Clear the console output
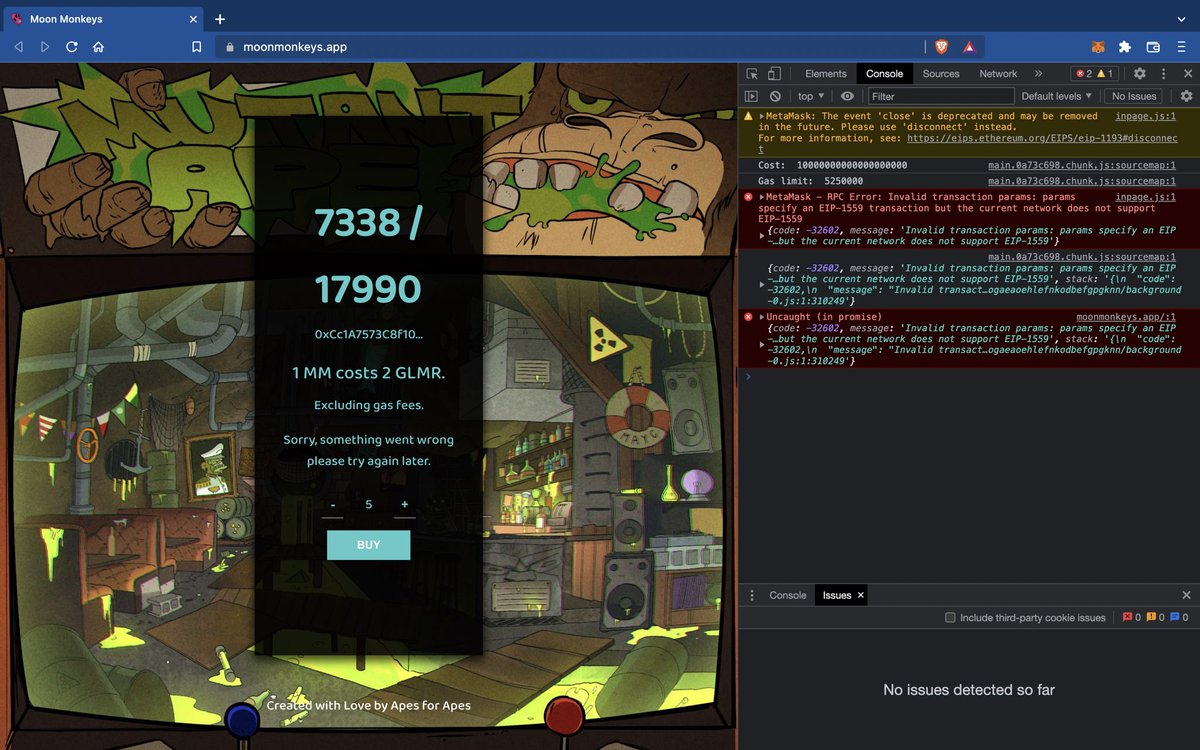1200x750 pixels. 775,96
